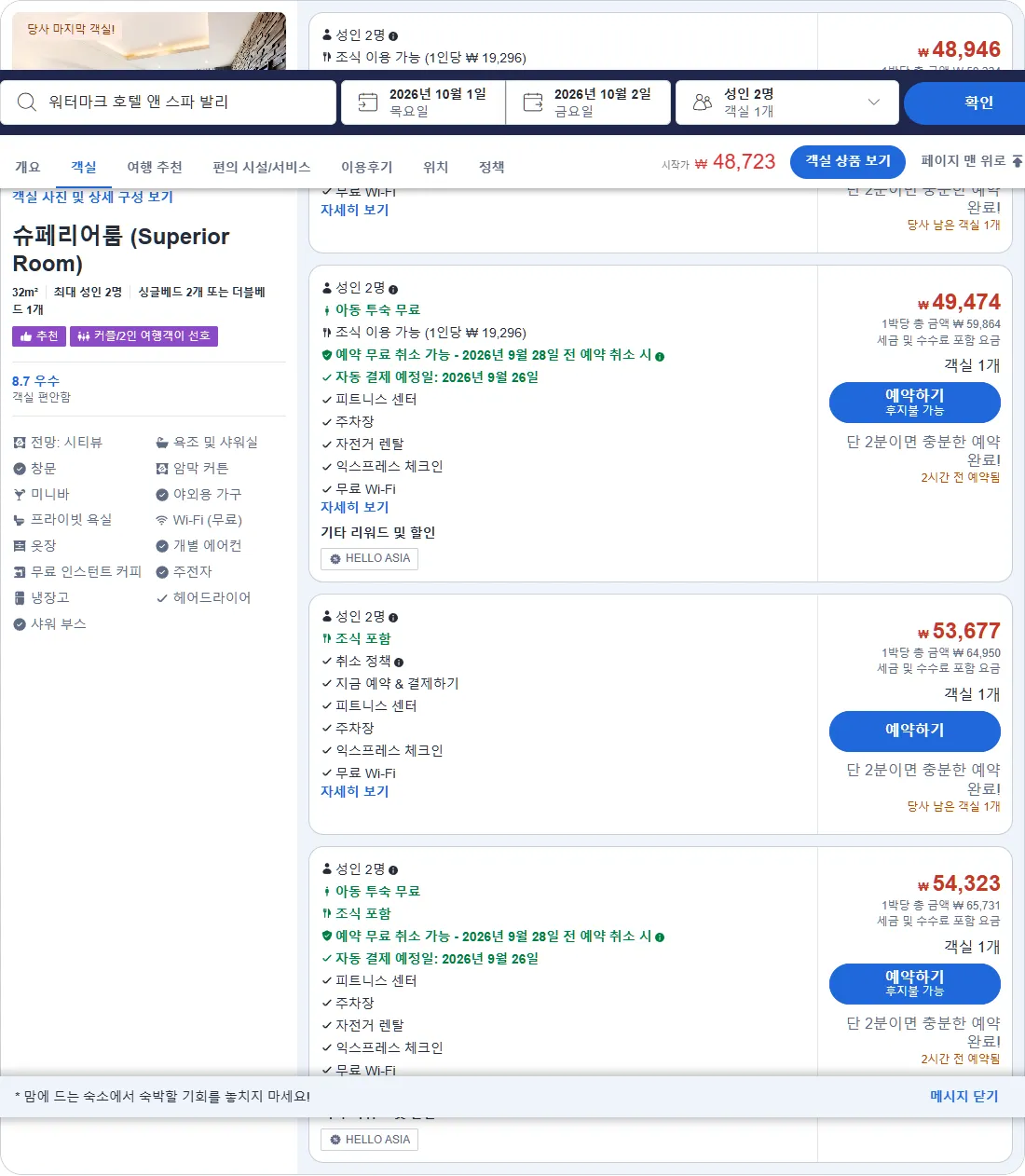Image resolution: width=1025 pixels, height=1176 pixels.
Task: Open 자세히 보기 link in topmost partial offer
Action: tap(355, 211)
